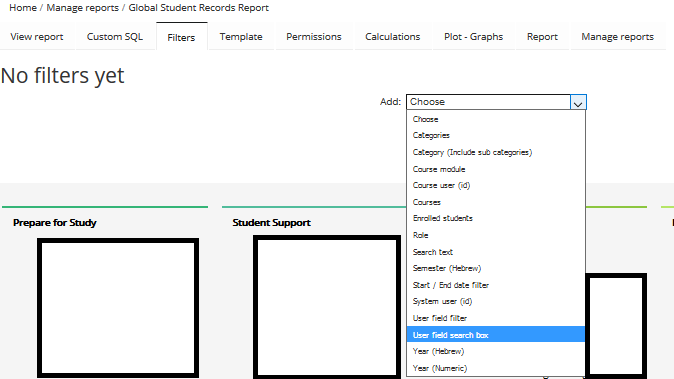
Task: Open Manage reports tab
Action: click(x=617, y=37)
